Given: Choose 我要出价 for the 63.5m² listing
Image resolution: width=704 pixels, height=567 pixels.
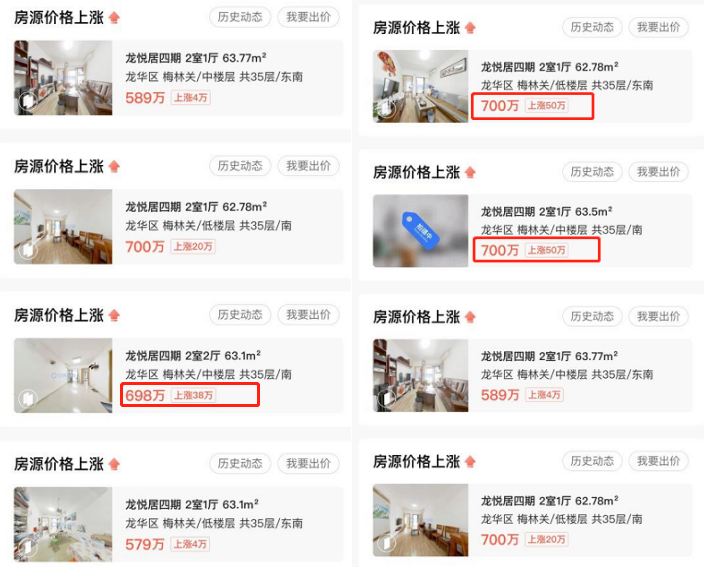Looking at the screenshot, I should pos(658,172).
